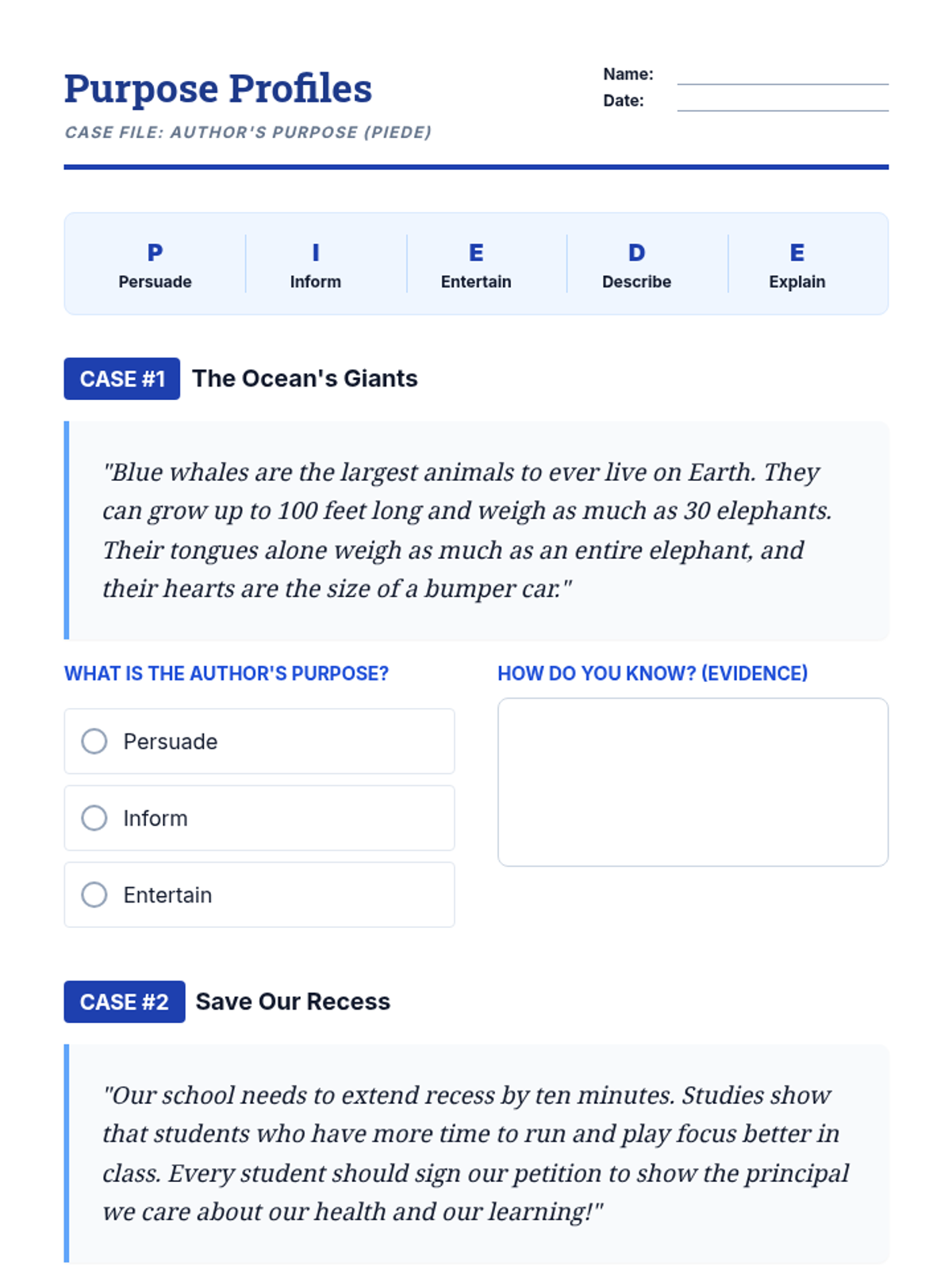Click the 'How do you know?' label
Viewport: 952px width, 1270px height.
pos(652,673)
